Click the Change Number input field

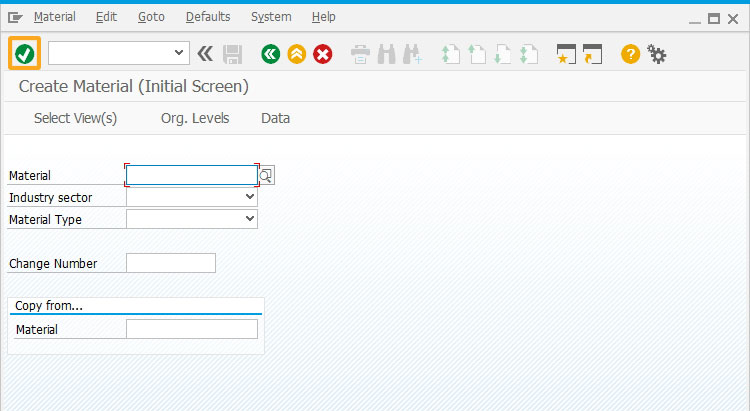coord(171,263)
